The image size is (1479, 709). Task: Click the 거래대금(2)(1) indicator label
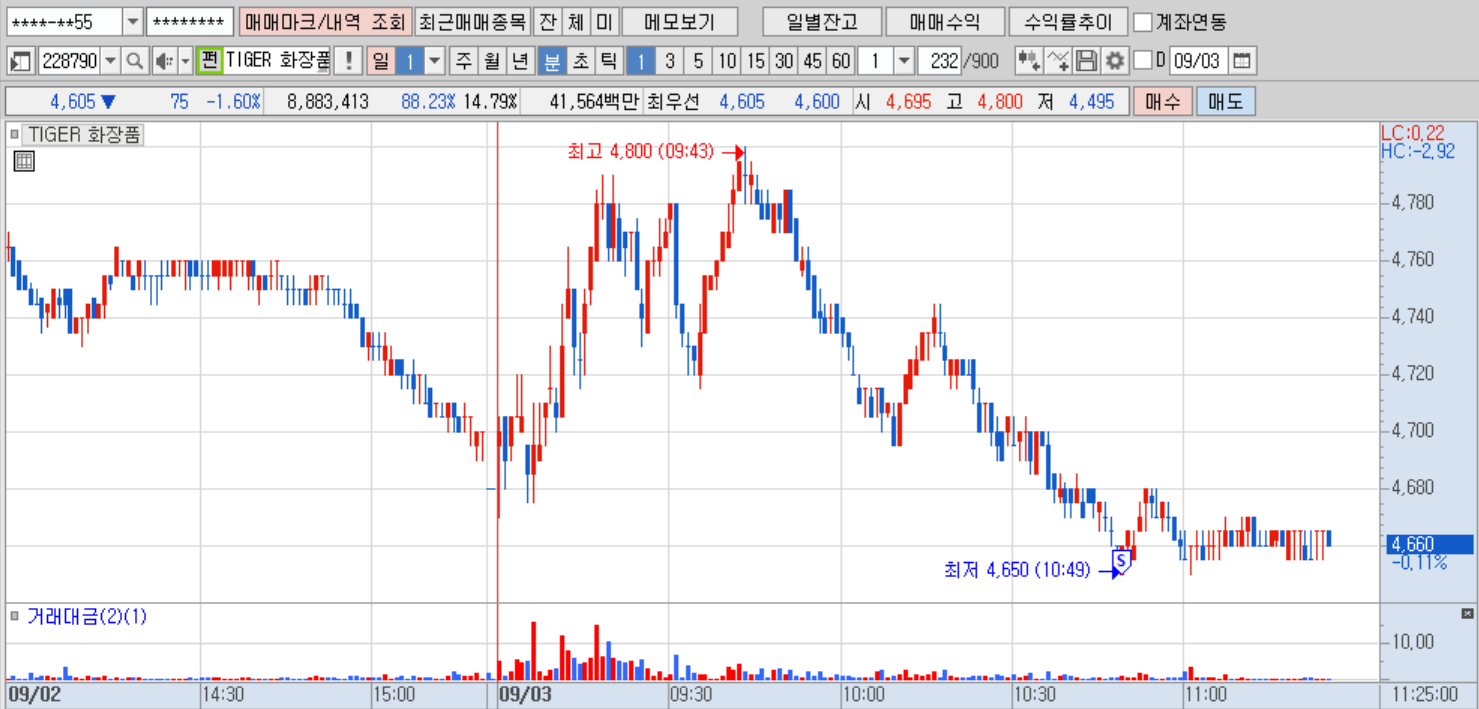coord(87,616)
